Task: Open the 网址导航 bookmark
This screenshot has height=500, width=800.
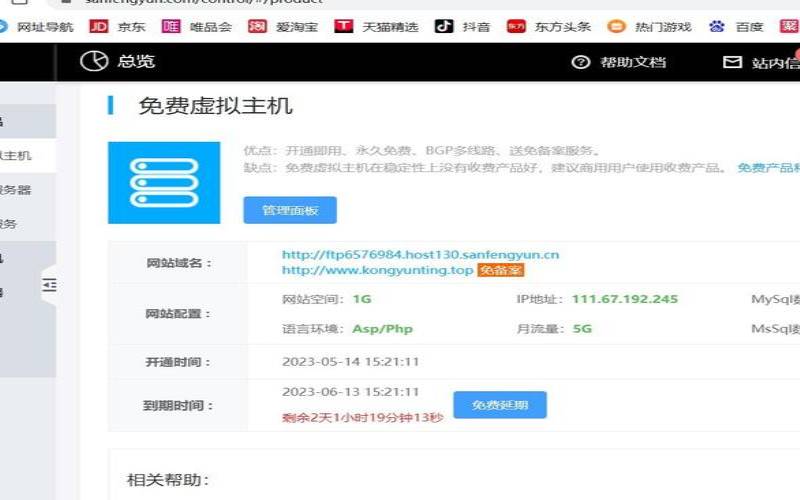Action: pyautogui.click(x=45, y=27)
